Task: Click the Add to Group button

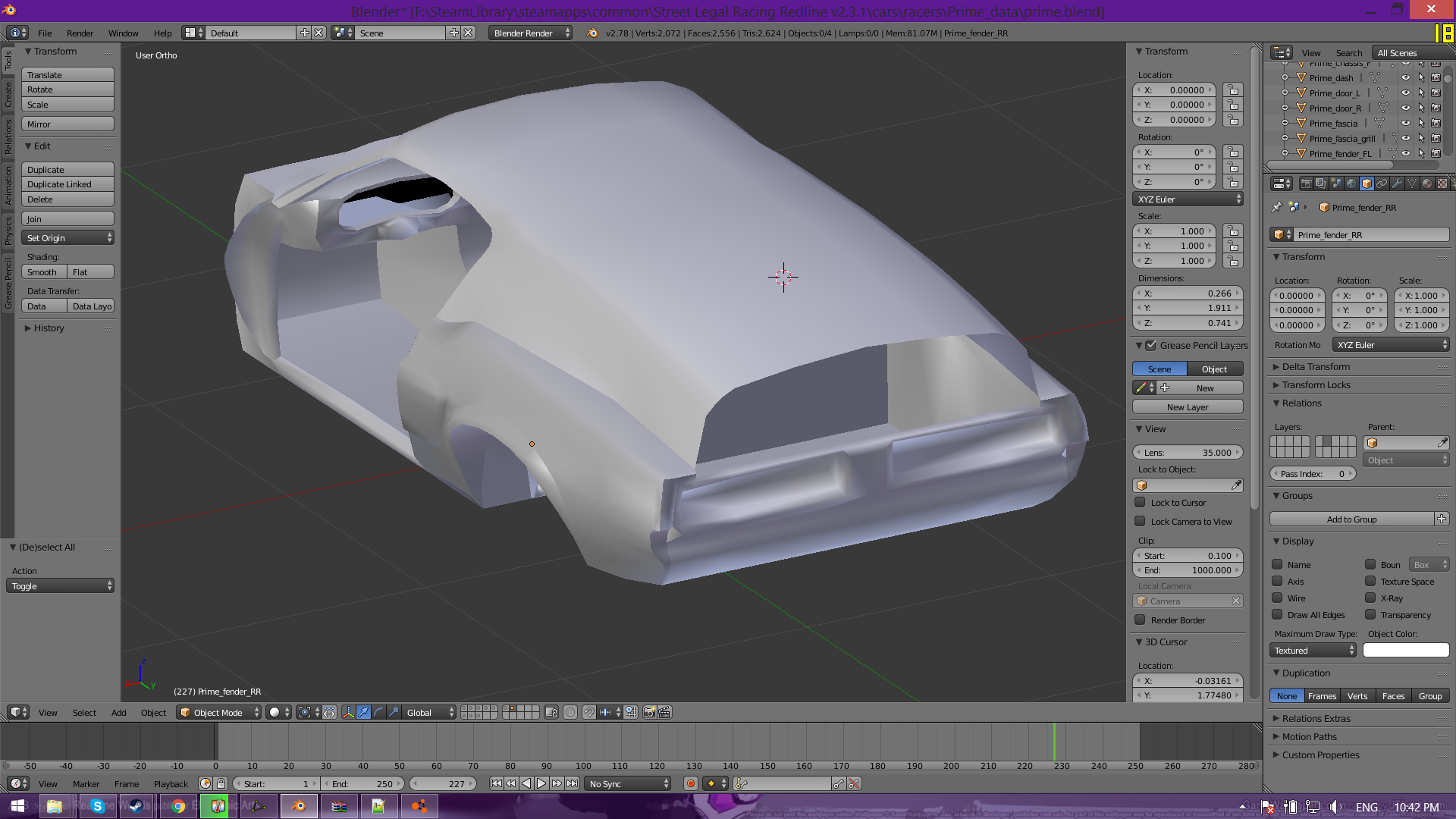Action: coord(1351,519)
